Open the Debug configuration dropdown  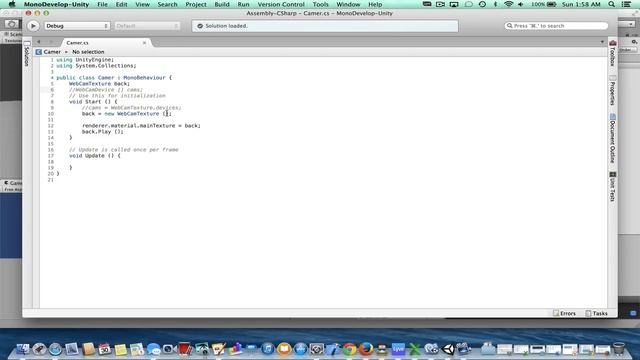click(77, 26)
